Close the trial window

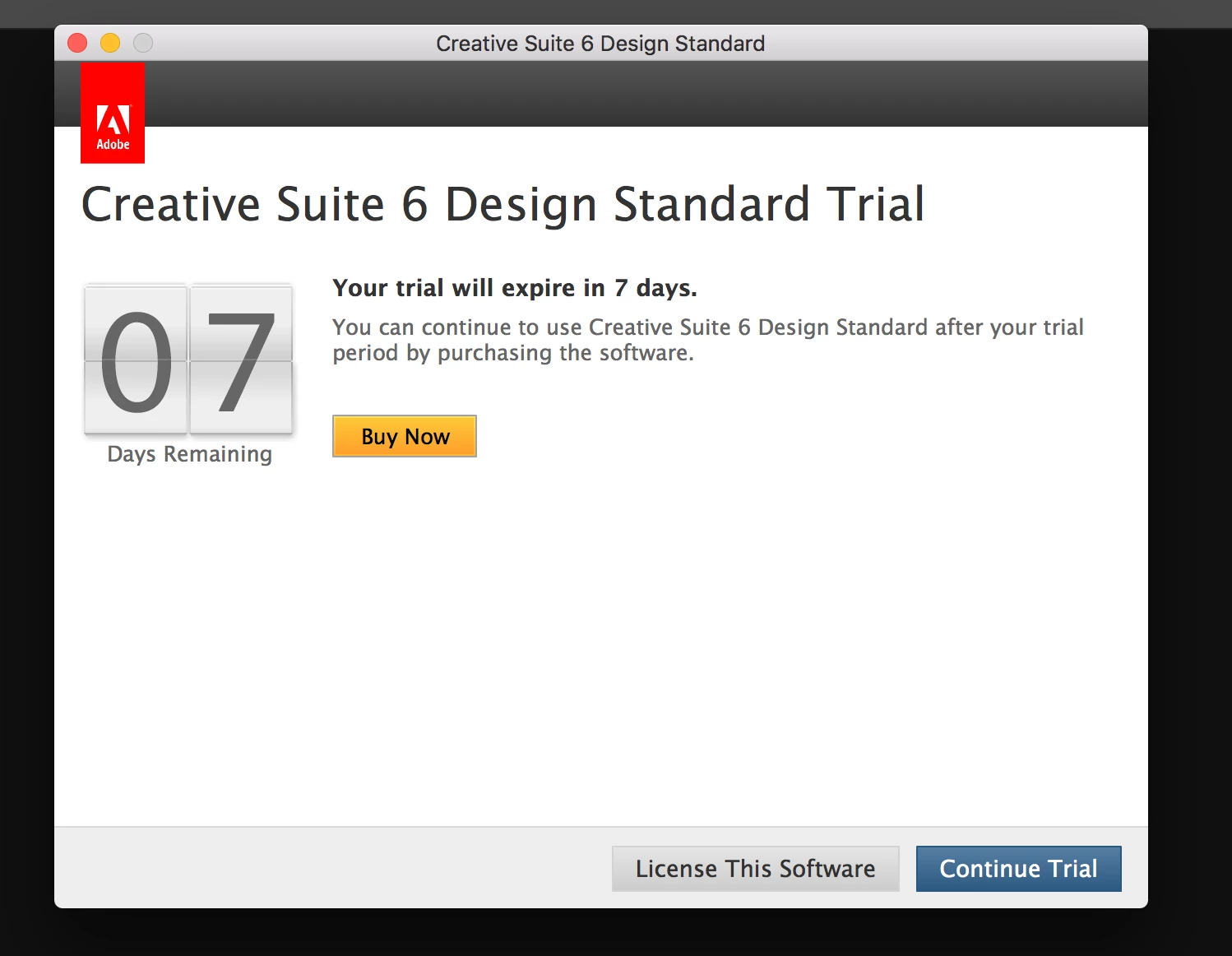[77, 43]
